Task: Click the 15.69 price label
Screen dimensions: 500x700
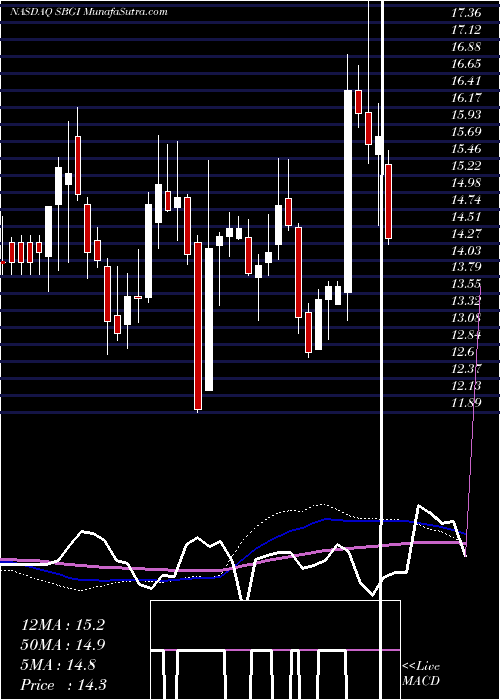Action: click(466, 131)
